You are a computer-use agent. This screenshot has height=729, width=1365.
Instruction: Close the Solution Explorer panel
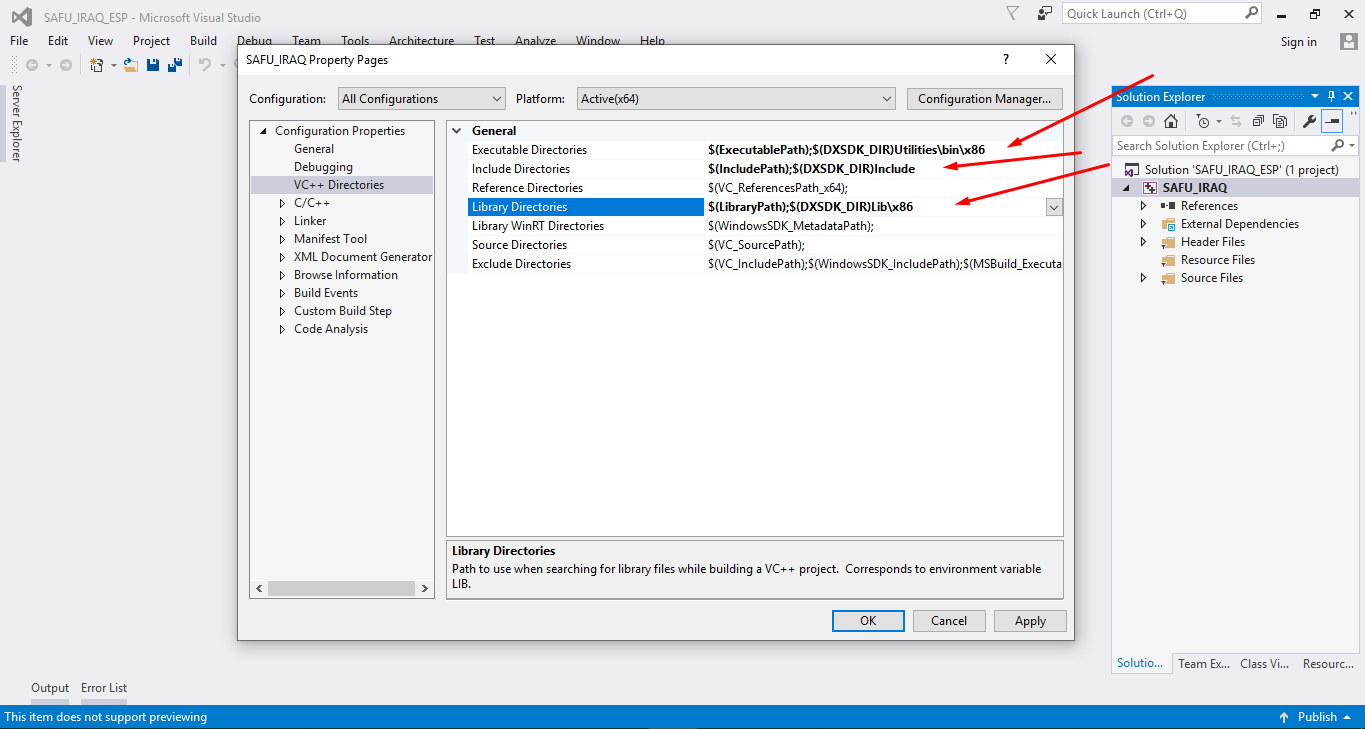point(1348,97)
